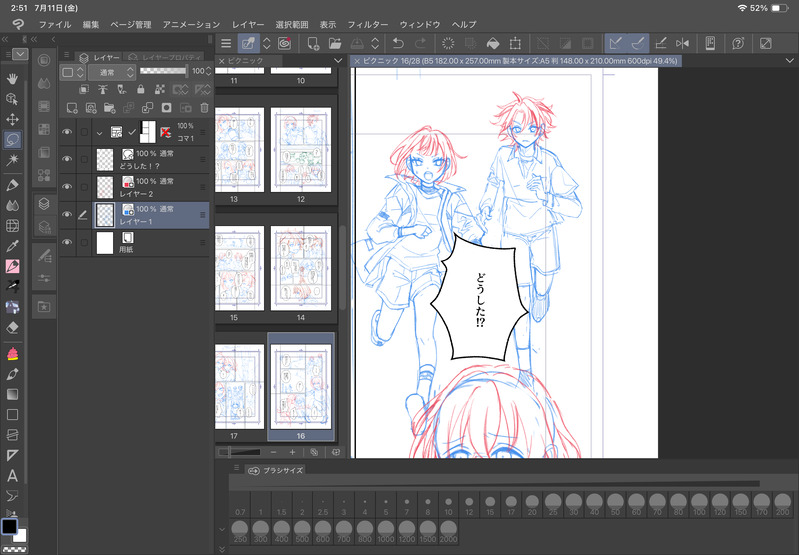This screenshot has height=555, width=799.
Task: Collapse the コマ1 frame folder
Action: click(99, 133)
